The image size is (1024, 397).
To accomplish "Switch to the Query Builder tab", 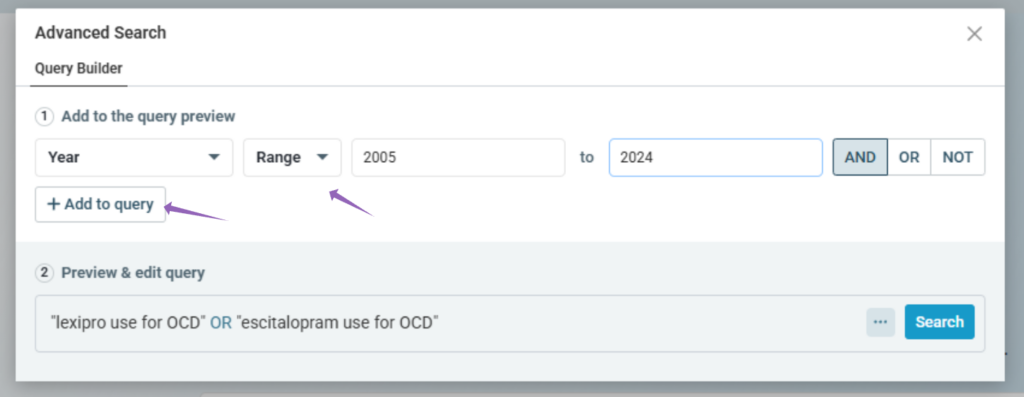I will pos(78,68).
